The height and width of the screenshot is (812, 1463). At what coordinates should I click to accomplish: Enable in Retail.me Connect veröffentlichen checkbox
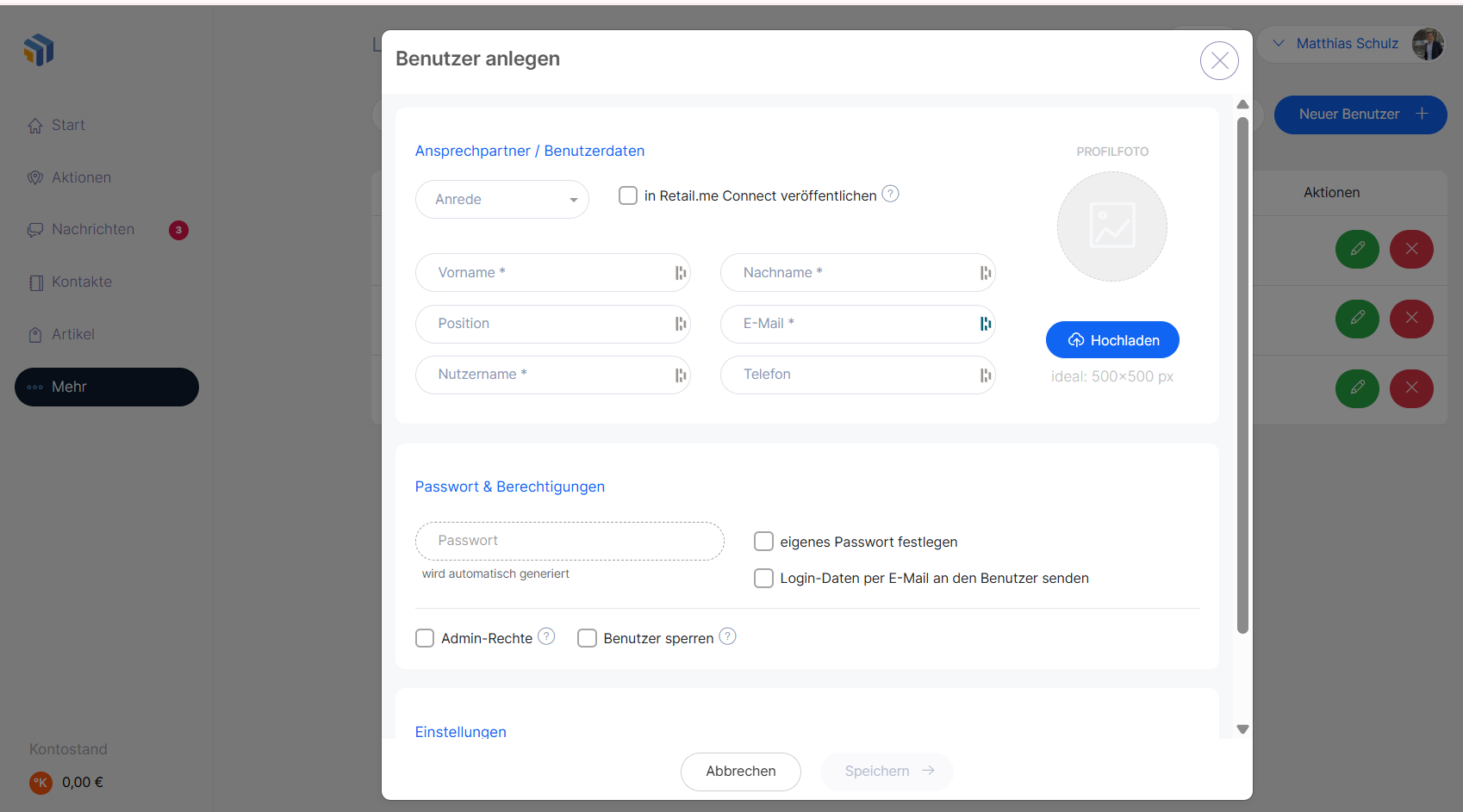point(628,195)
